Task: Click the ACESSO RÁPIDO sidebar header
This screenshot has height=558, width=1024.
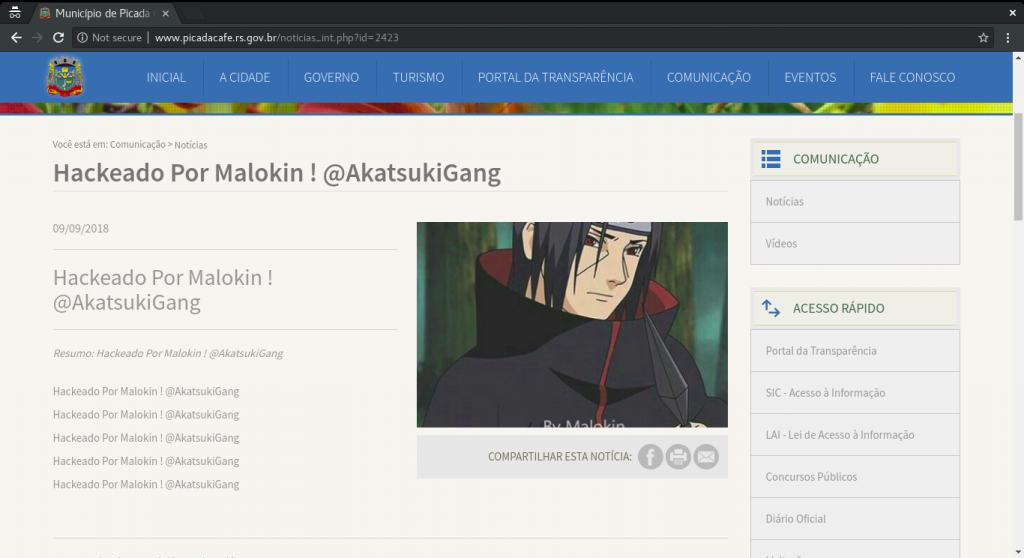Action: click(855, 308)
